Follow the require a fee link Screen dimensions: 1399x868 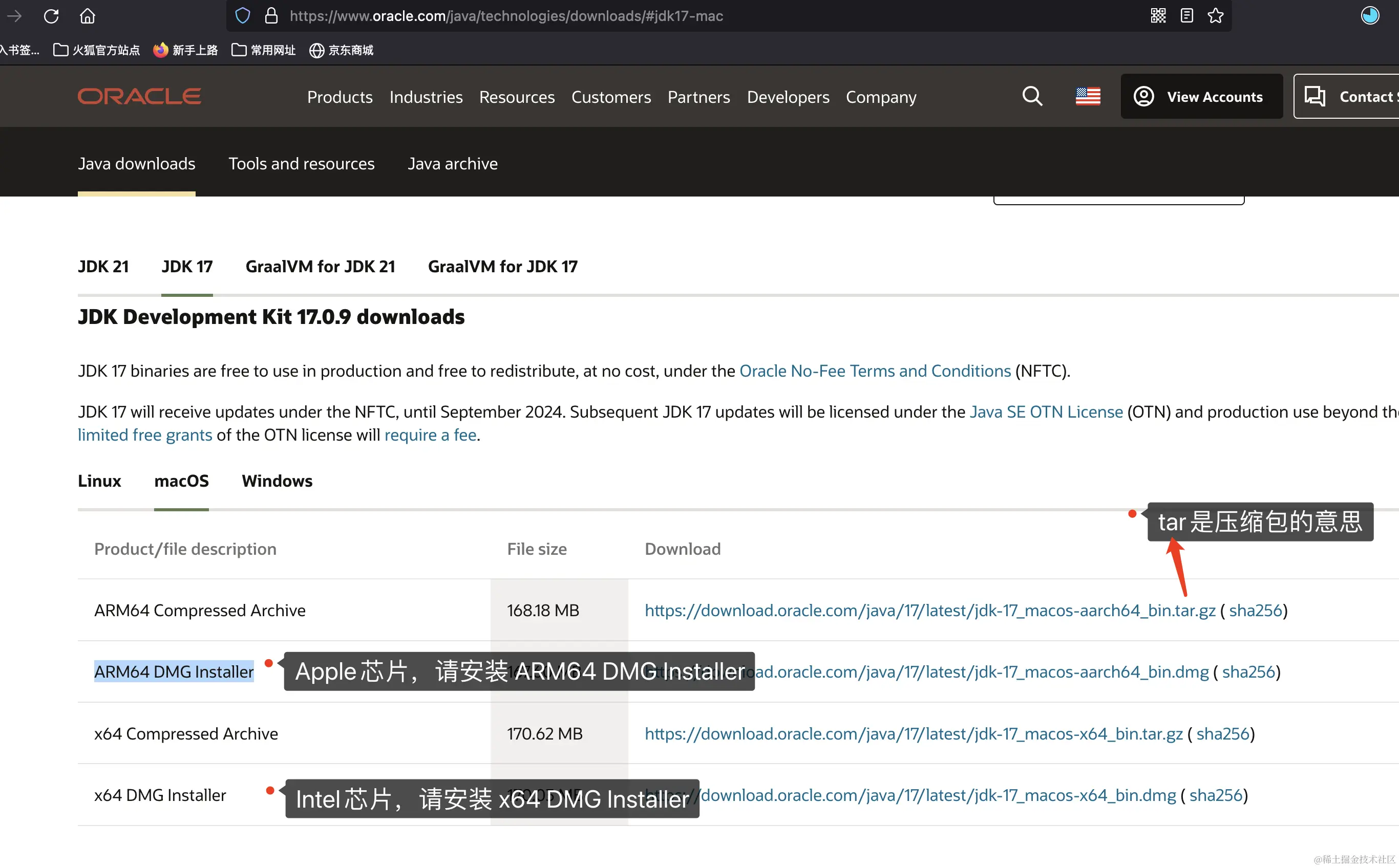click(x=430, y=435)
